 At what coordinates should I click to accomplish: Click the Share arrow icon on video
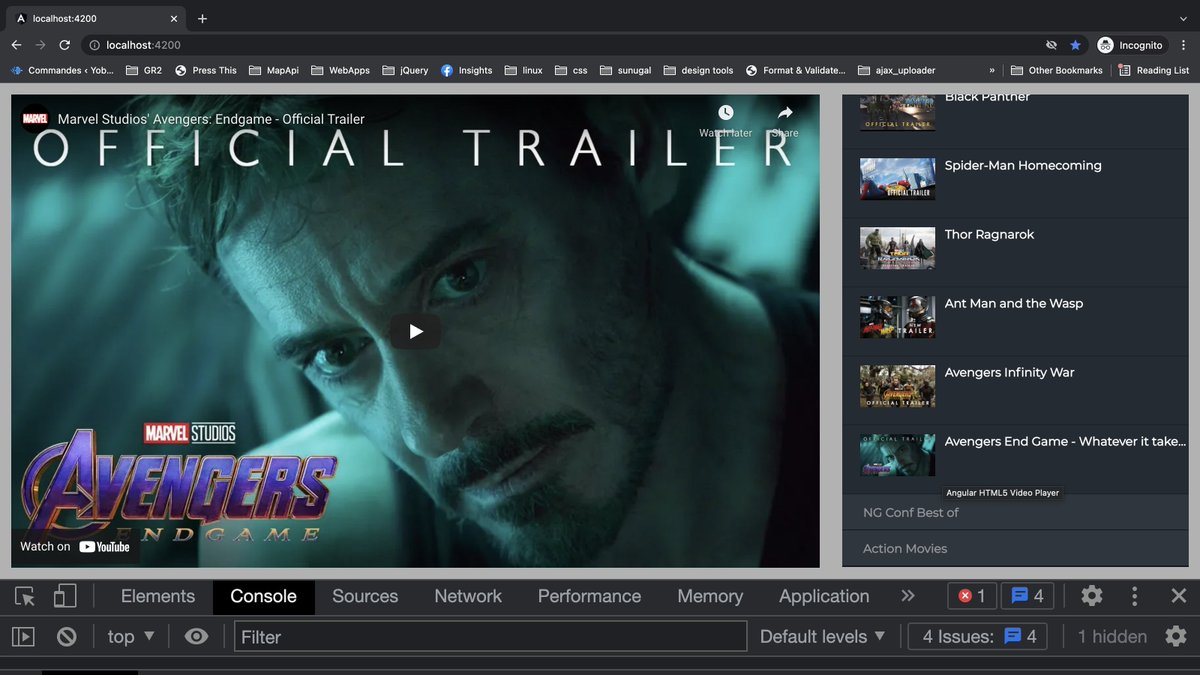tap(785, 113)
